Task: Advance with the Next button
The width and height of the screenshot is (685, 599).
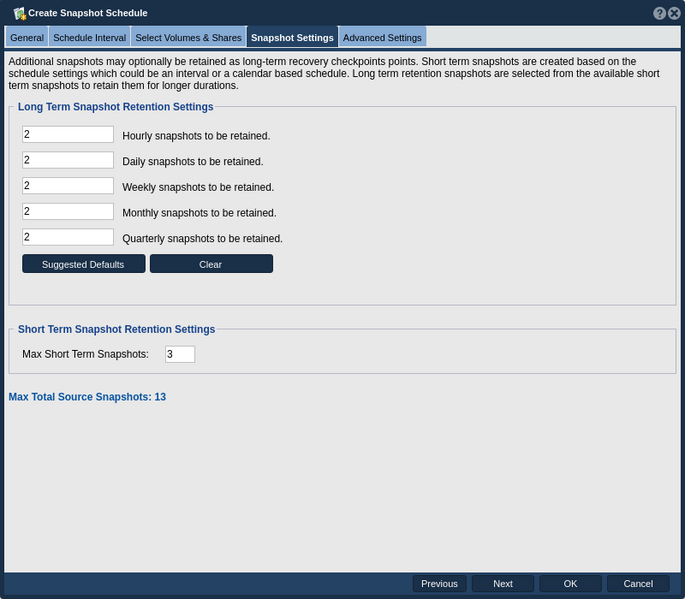Action: (x=503, y=584)
